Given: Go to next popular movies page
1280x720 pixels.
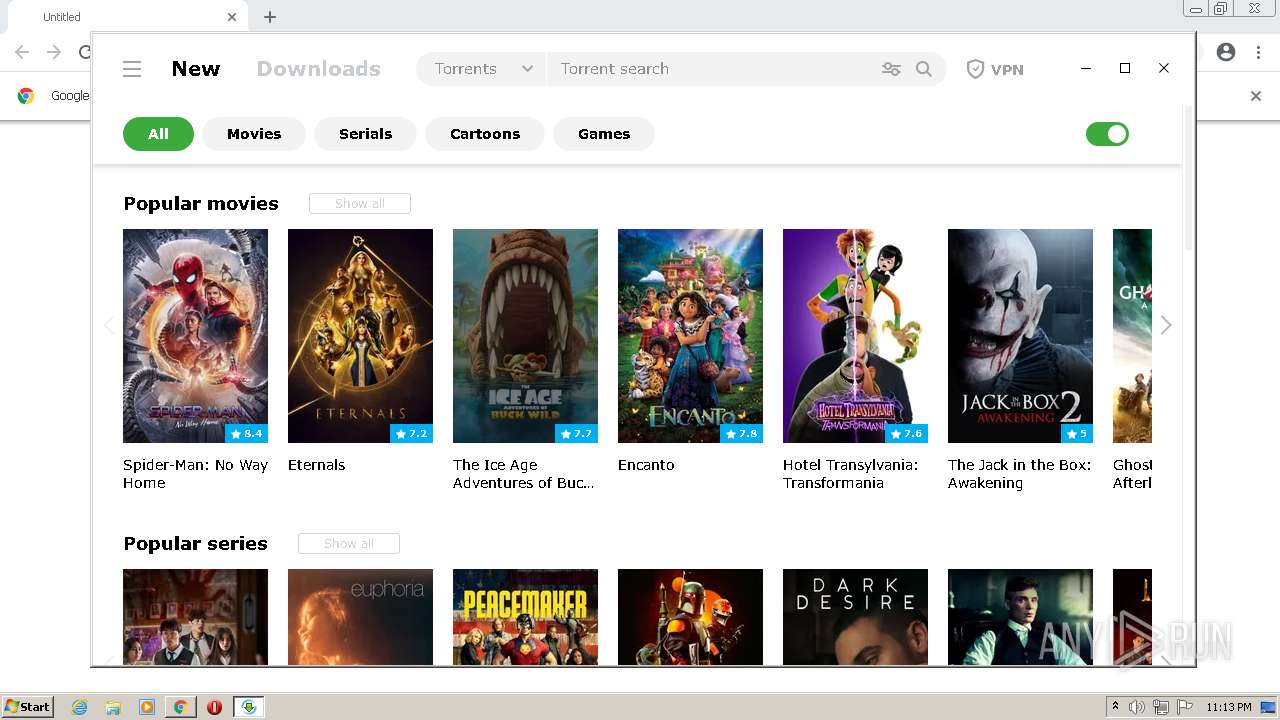Looking at the screenshot, I should click(1166, 325).
